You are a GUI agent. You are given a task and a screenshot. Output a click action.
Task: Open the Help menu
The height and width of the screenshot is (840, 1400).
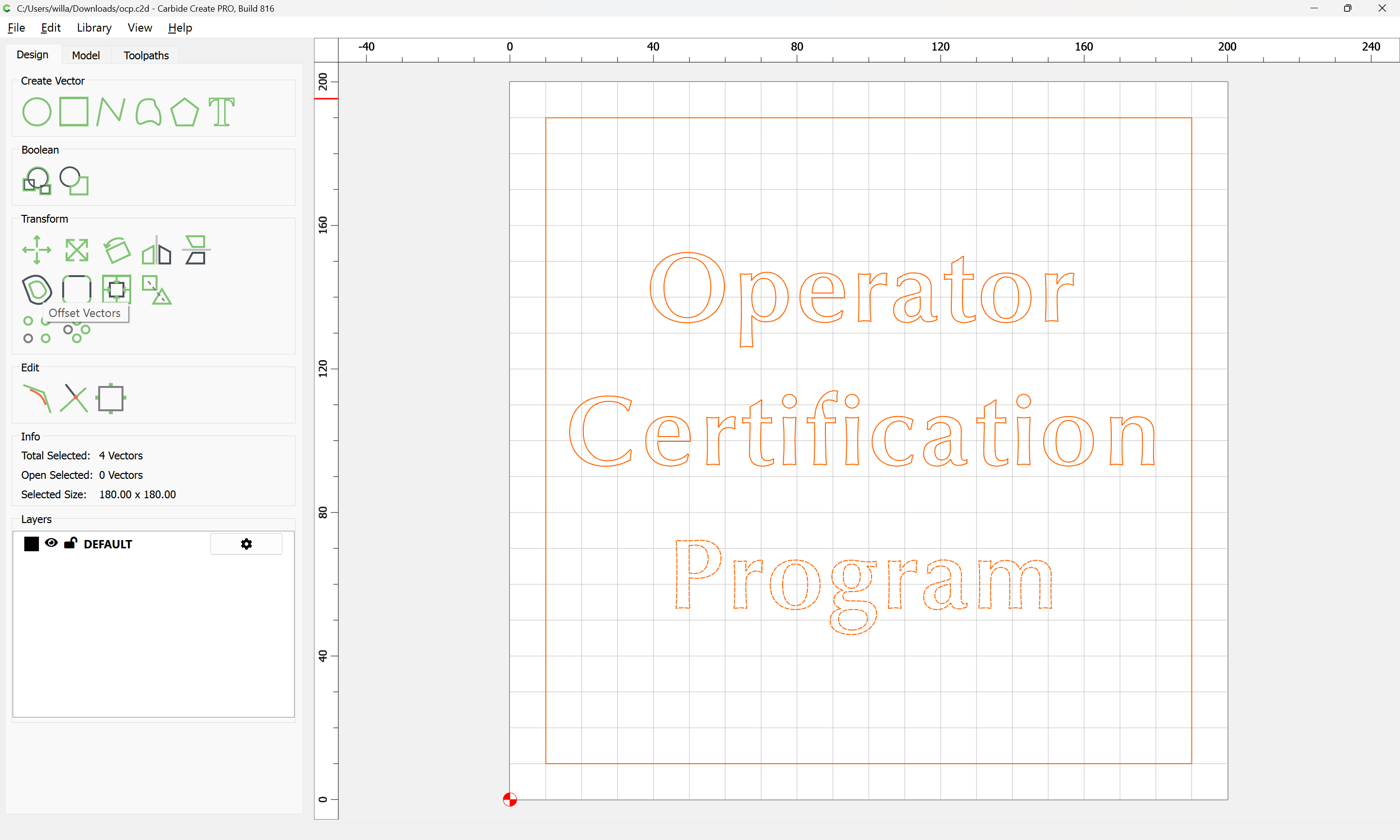click(x=180, y=28)
